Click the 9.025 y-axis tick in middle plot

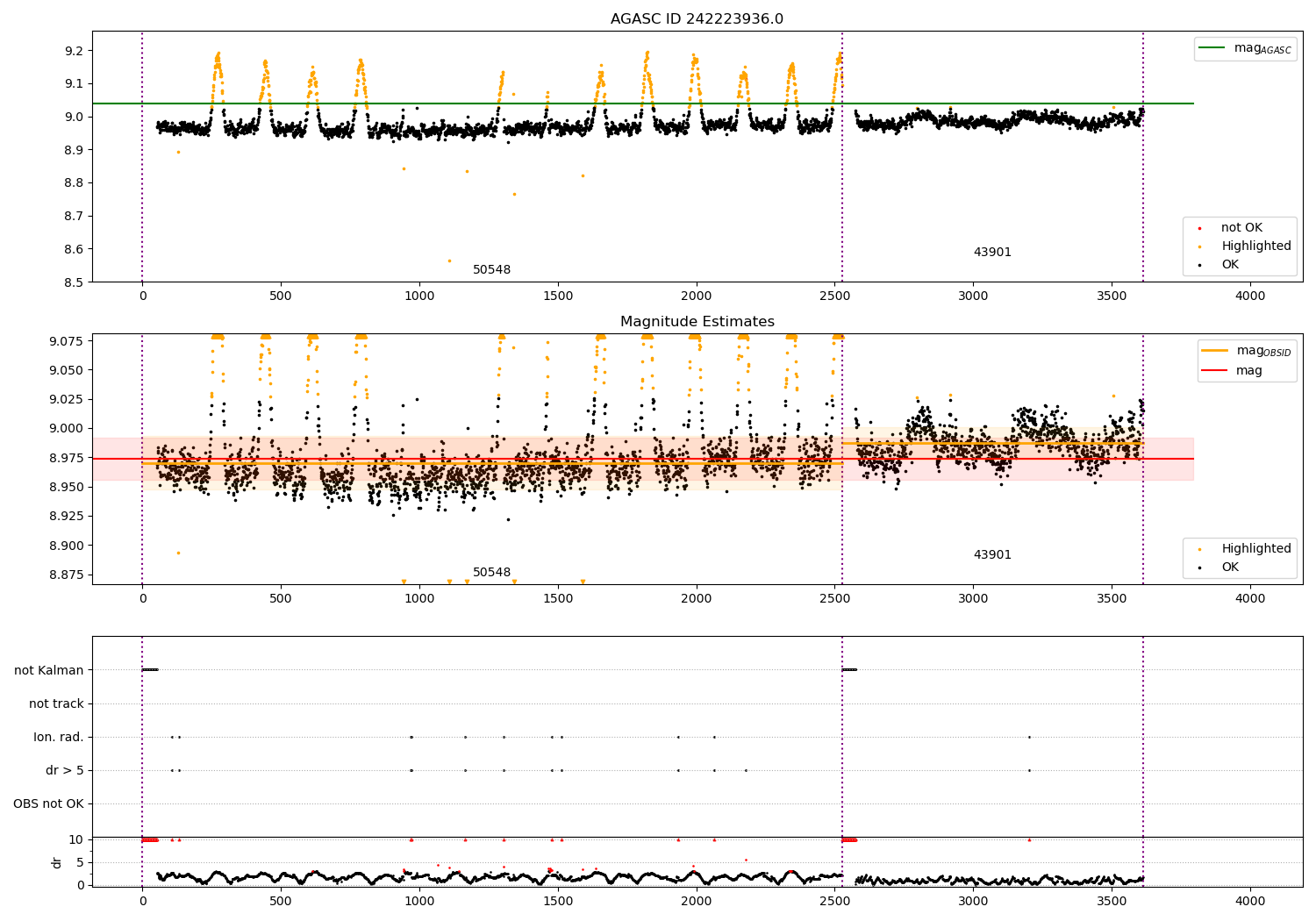(x=68, y=399)
